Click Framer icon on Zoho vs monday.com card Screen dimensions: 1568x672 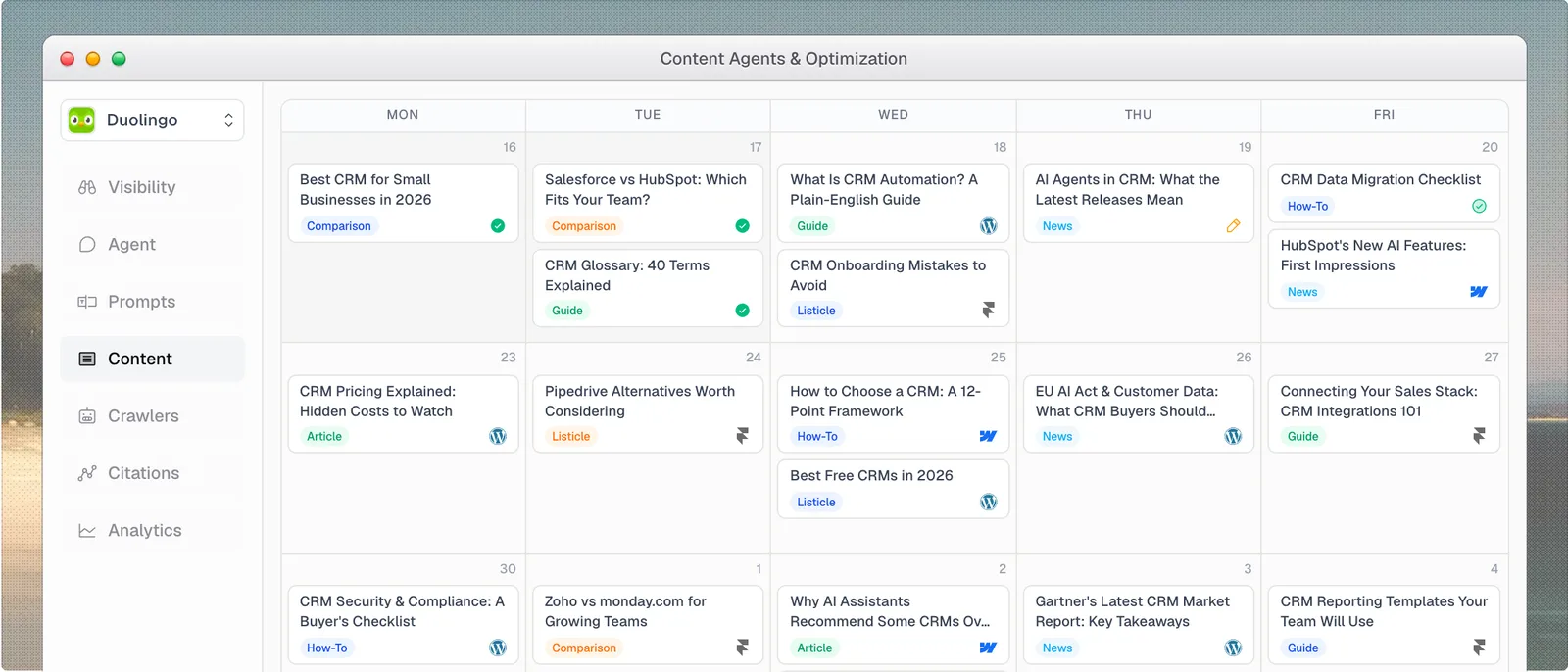tap(743, 648)
